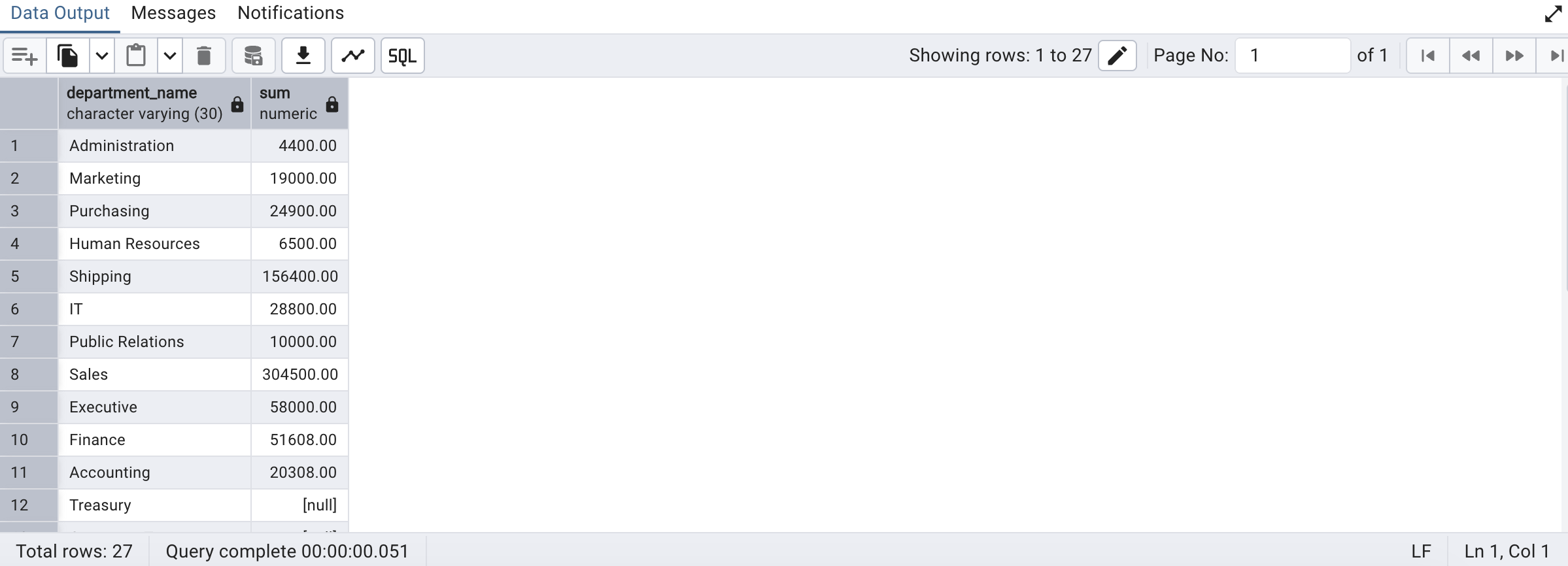Click the Save data changes icon
1568x566 pixels.
pyautogui.click(x=253, y=56)
